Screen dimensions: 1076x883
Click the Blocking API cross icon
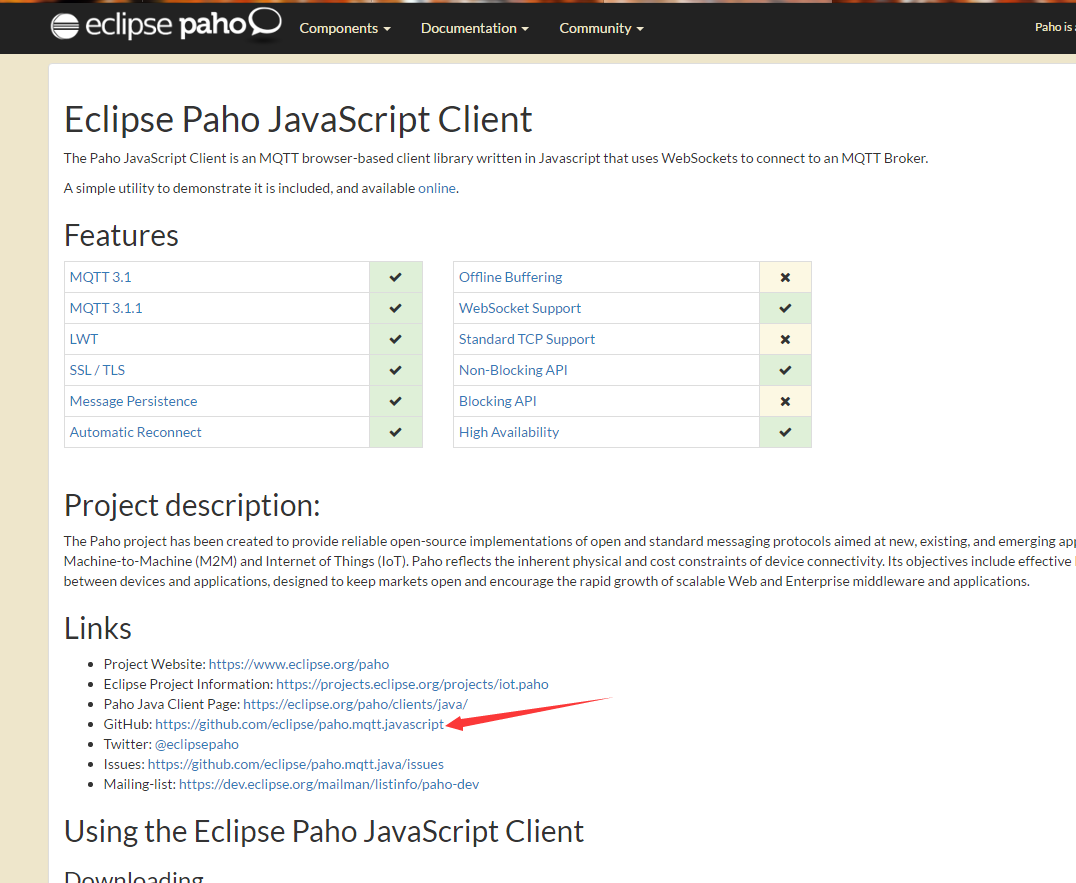(785, 401)
